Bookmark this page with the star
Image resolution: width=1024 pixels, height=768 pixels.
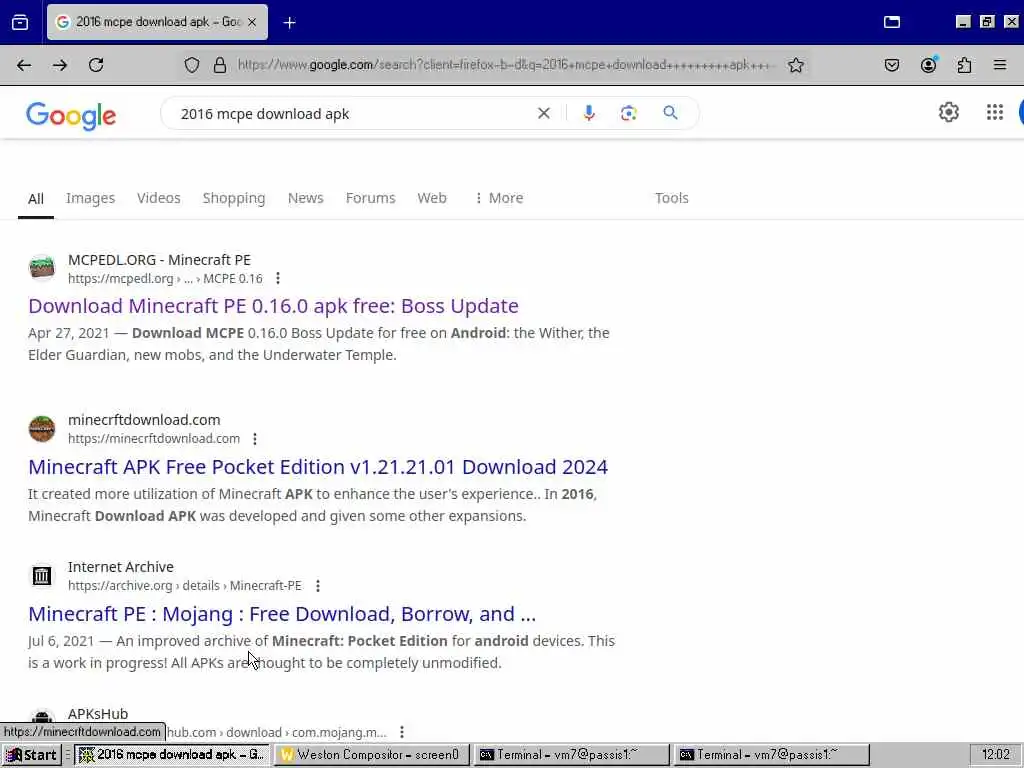795,65
